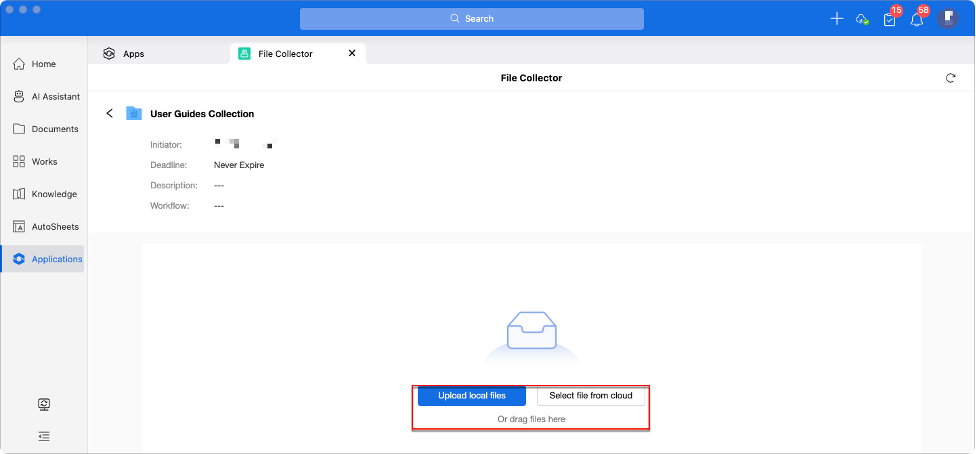Open Home in the sidebar
This screenshot has height=454, width=976.
tap(44, 64)
